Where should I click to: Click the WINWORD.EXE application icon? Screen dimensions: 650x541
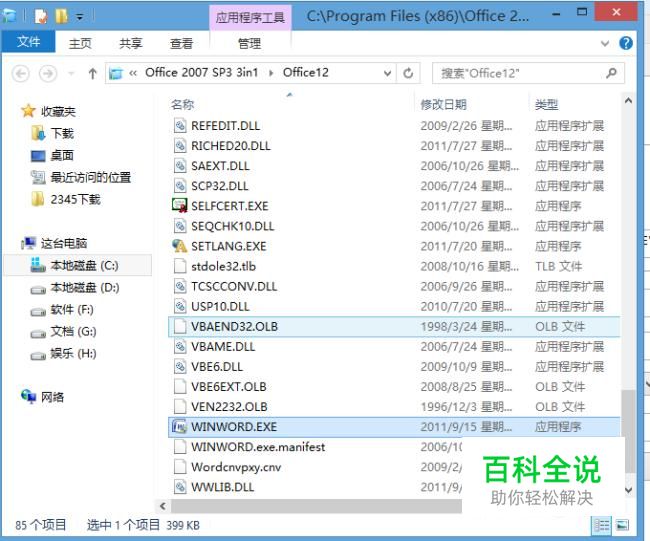[179, 427]
